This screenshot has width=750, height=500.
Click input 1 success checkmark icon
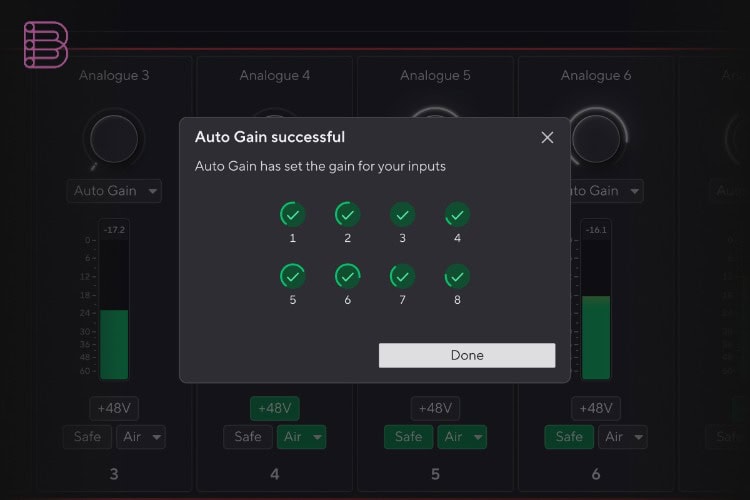point(292,214)
